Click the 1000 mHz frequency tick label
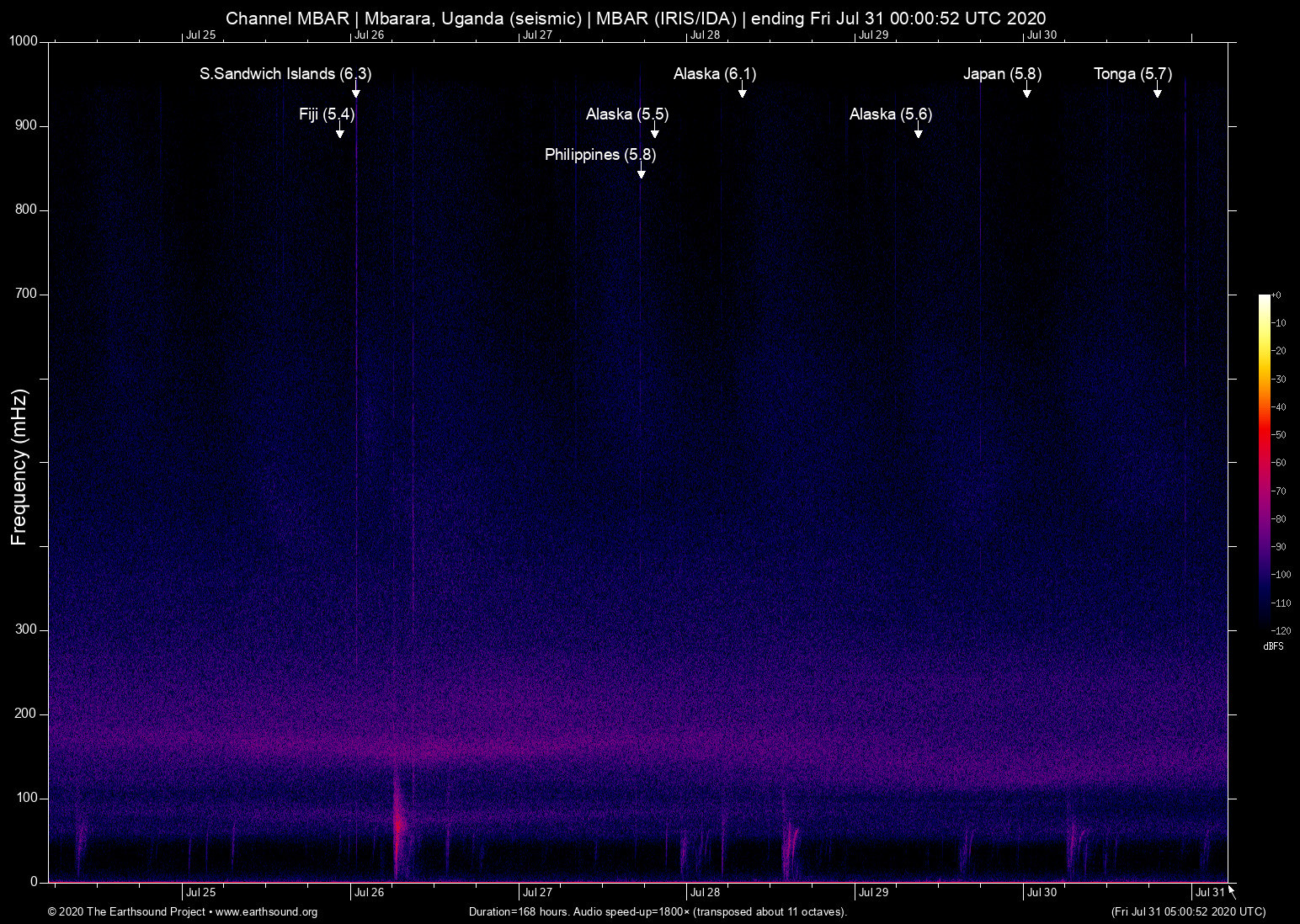Screen dimensions: 1300x924 (24, 41)
